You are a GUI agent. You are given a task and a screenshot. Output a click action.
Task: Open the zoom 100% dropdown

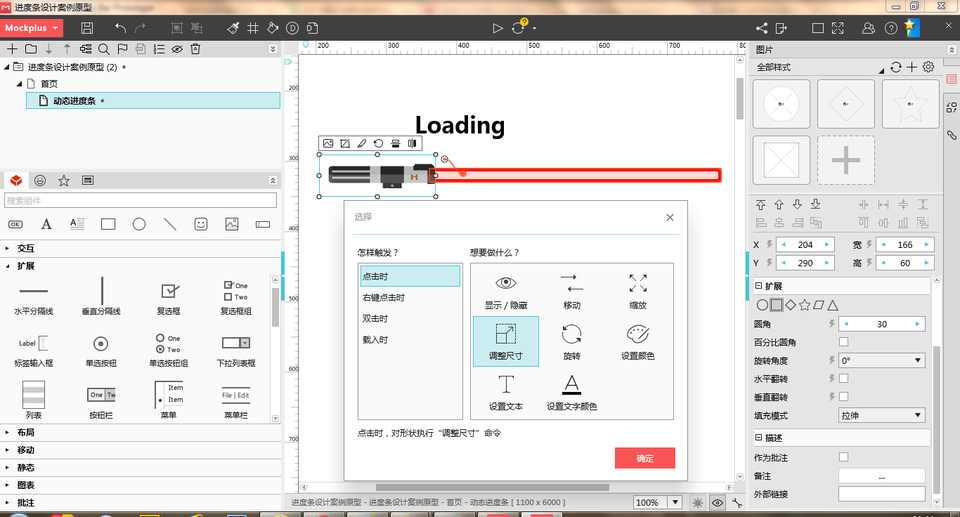[x=675, y=502]
